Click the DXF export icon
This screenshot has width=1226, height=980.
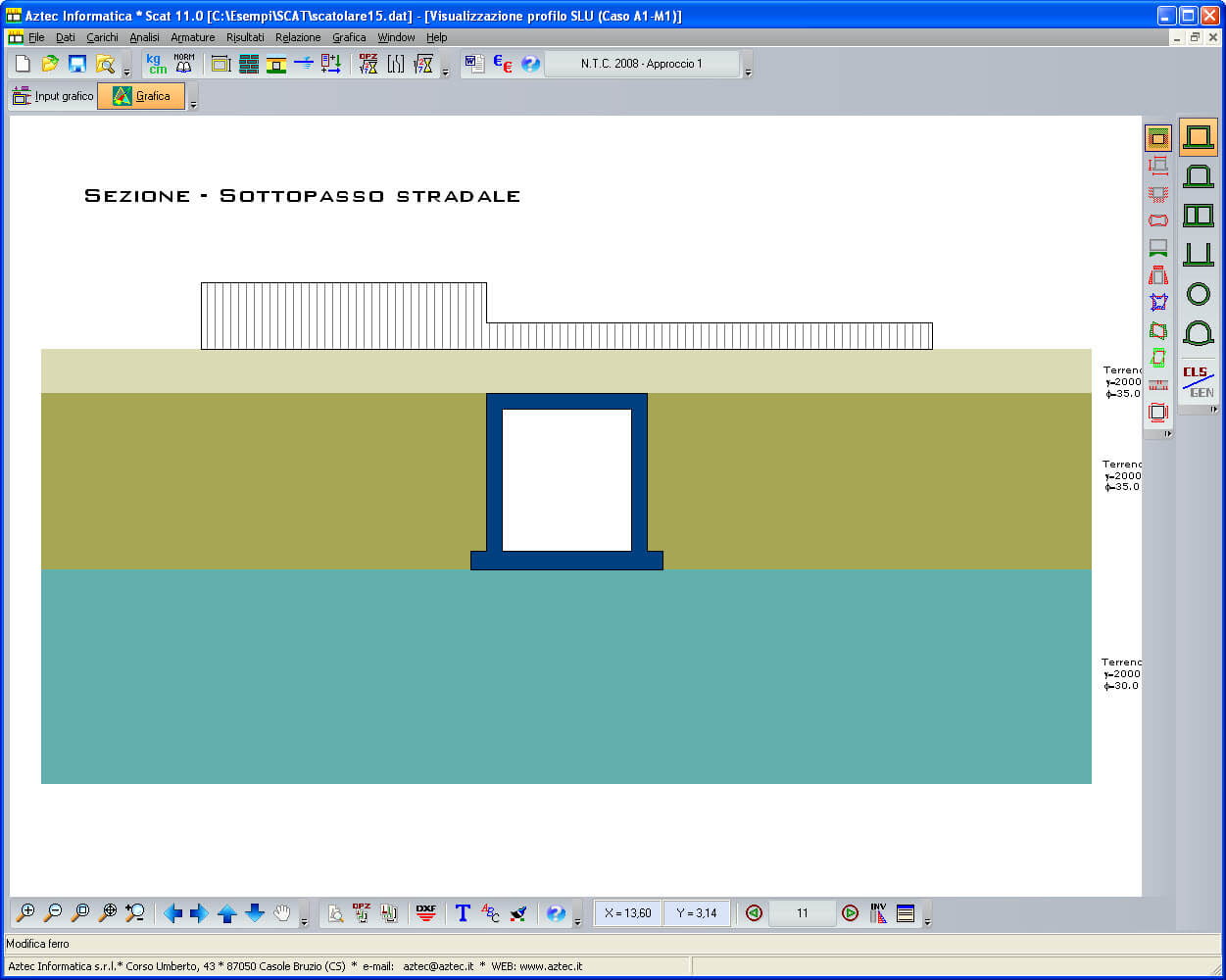[x=425, y=913]
